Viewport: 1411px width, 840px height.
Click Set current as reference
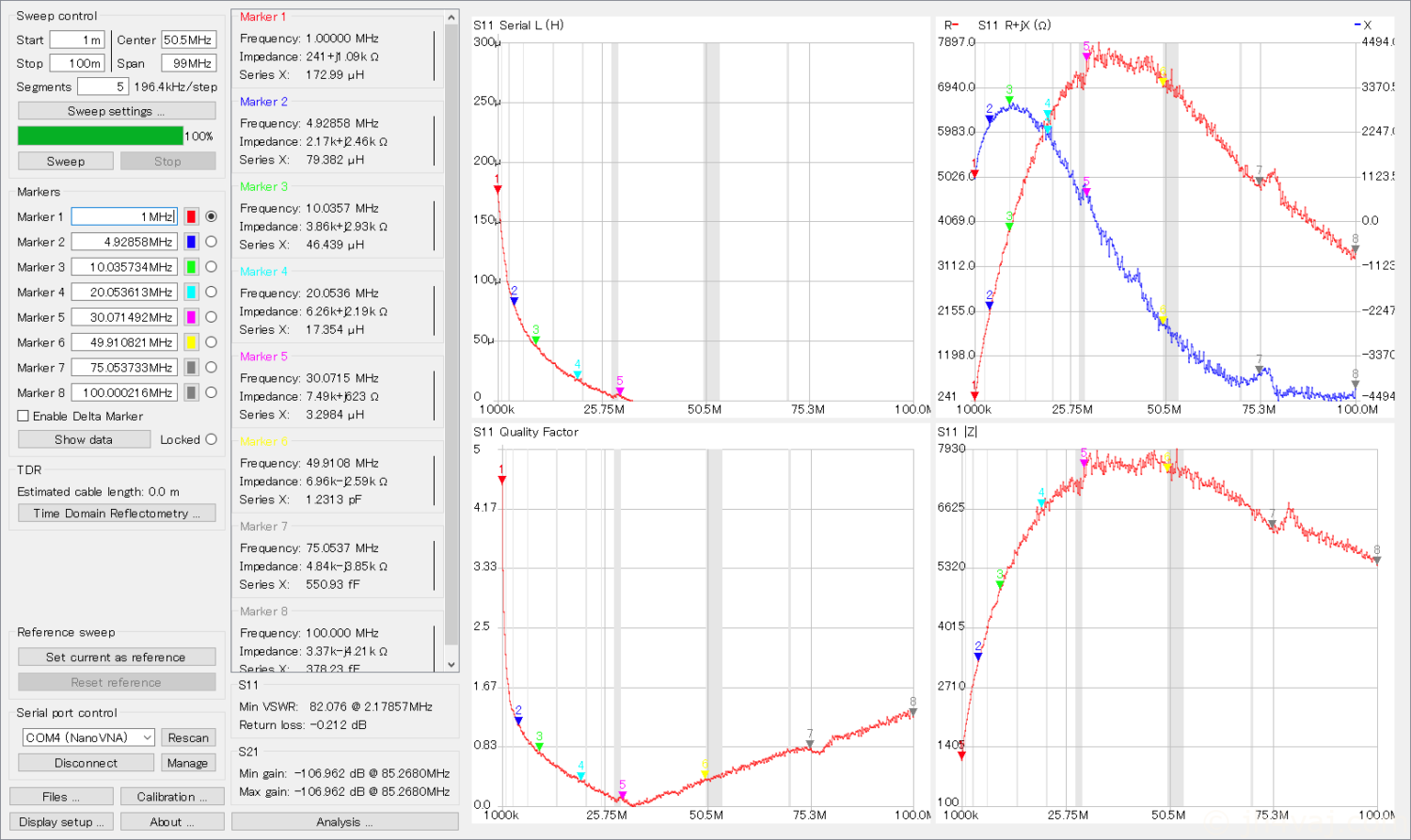[117, 658]
